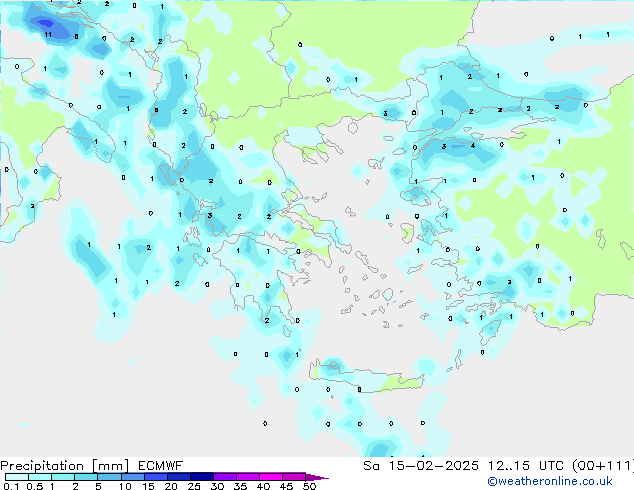Click the 5–10 mm legend swatch
This screenshot has width=634, height=490.
pos(110,477)
